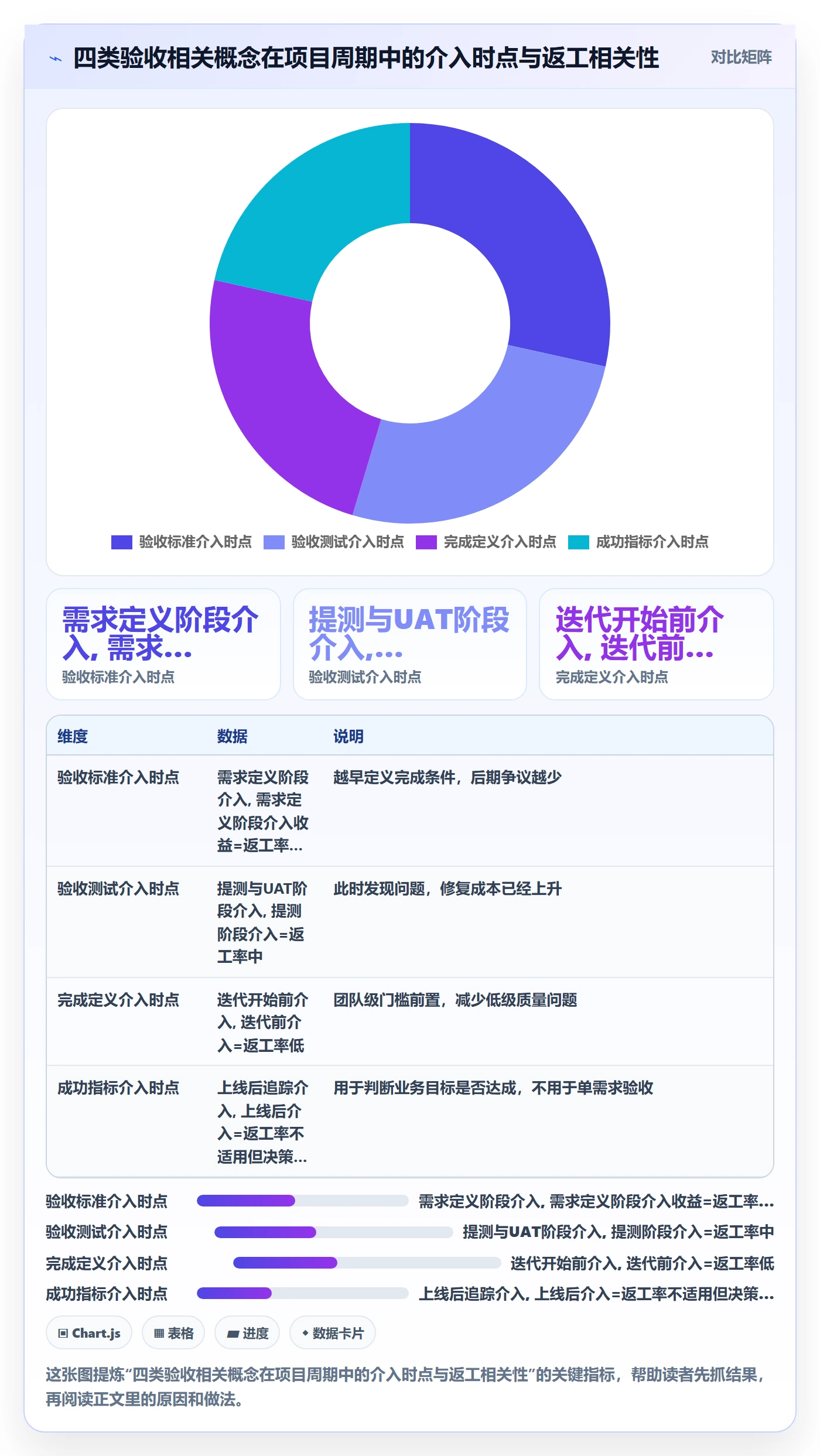Click the 进度 tag chip

click(x=247, y=1333)
